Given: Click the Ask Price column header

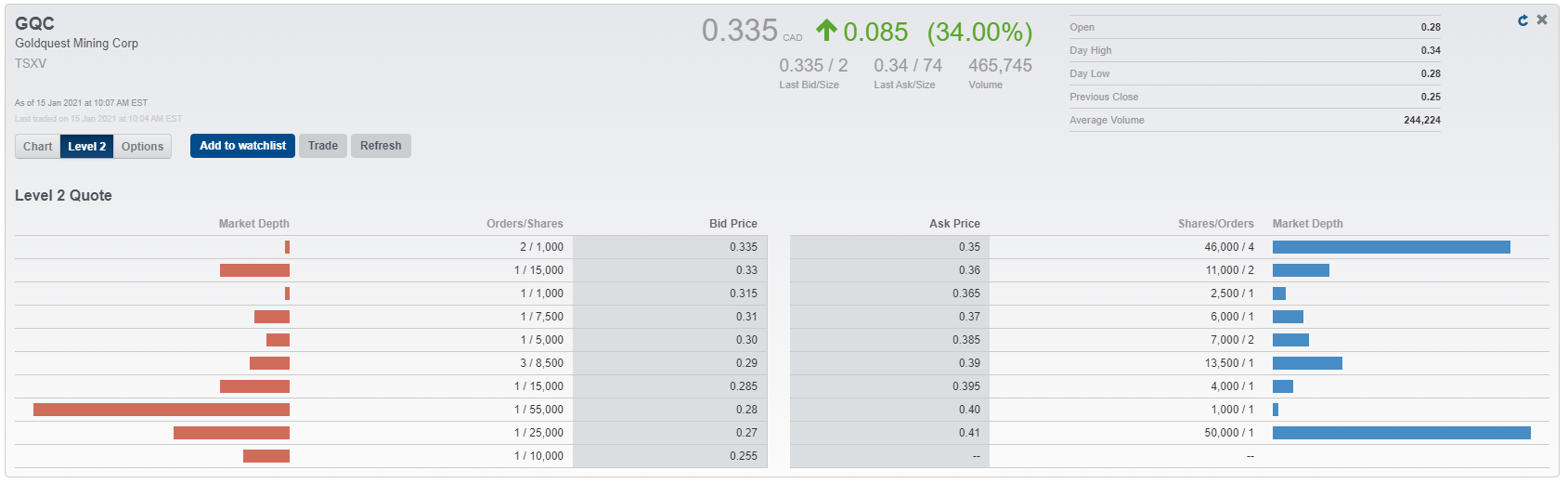Looking at the screenshot, I should 954,224.
